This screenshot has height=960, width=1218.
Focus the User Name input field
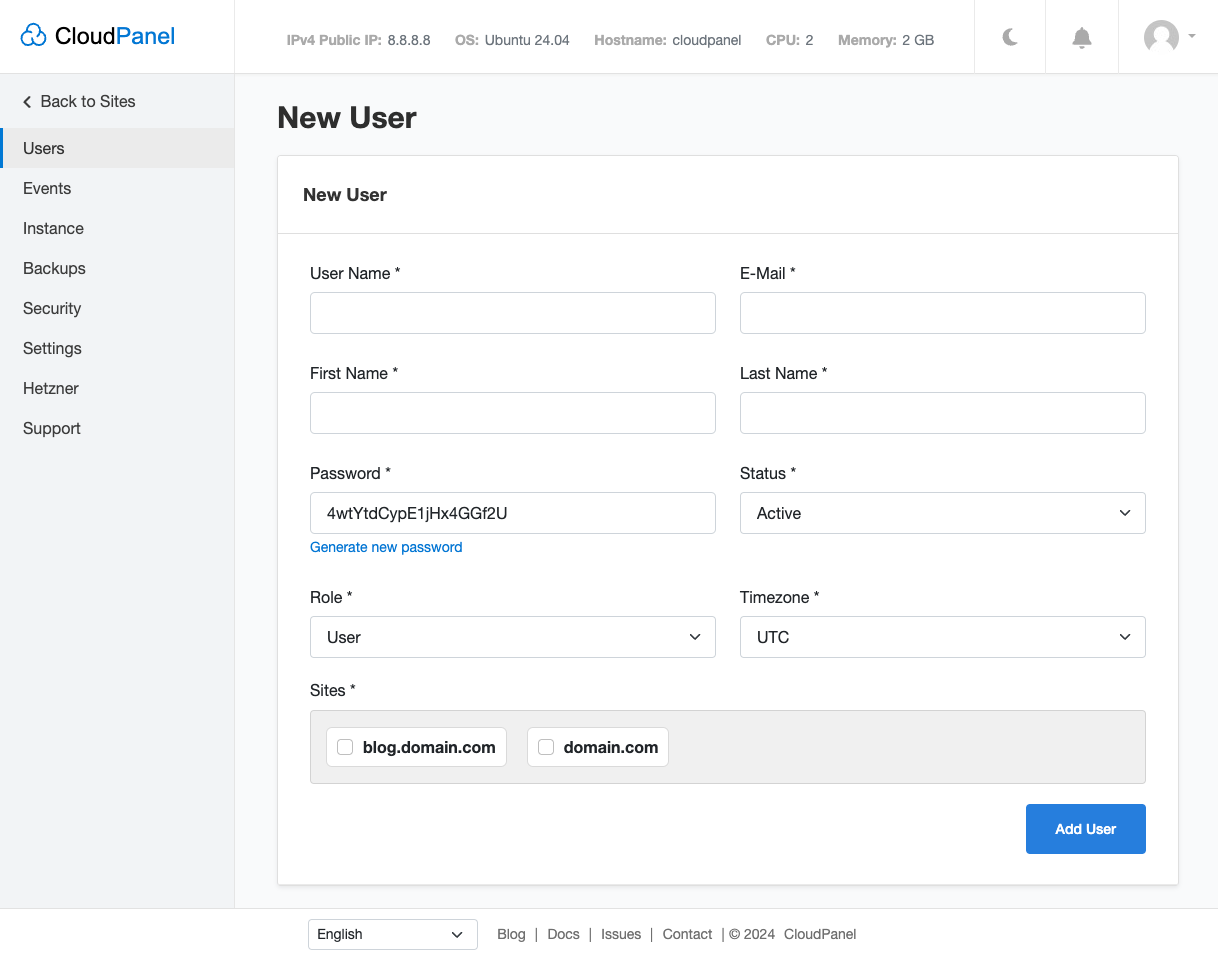[512, 313]
